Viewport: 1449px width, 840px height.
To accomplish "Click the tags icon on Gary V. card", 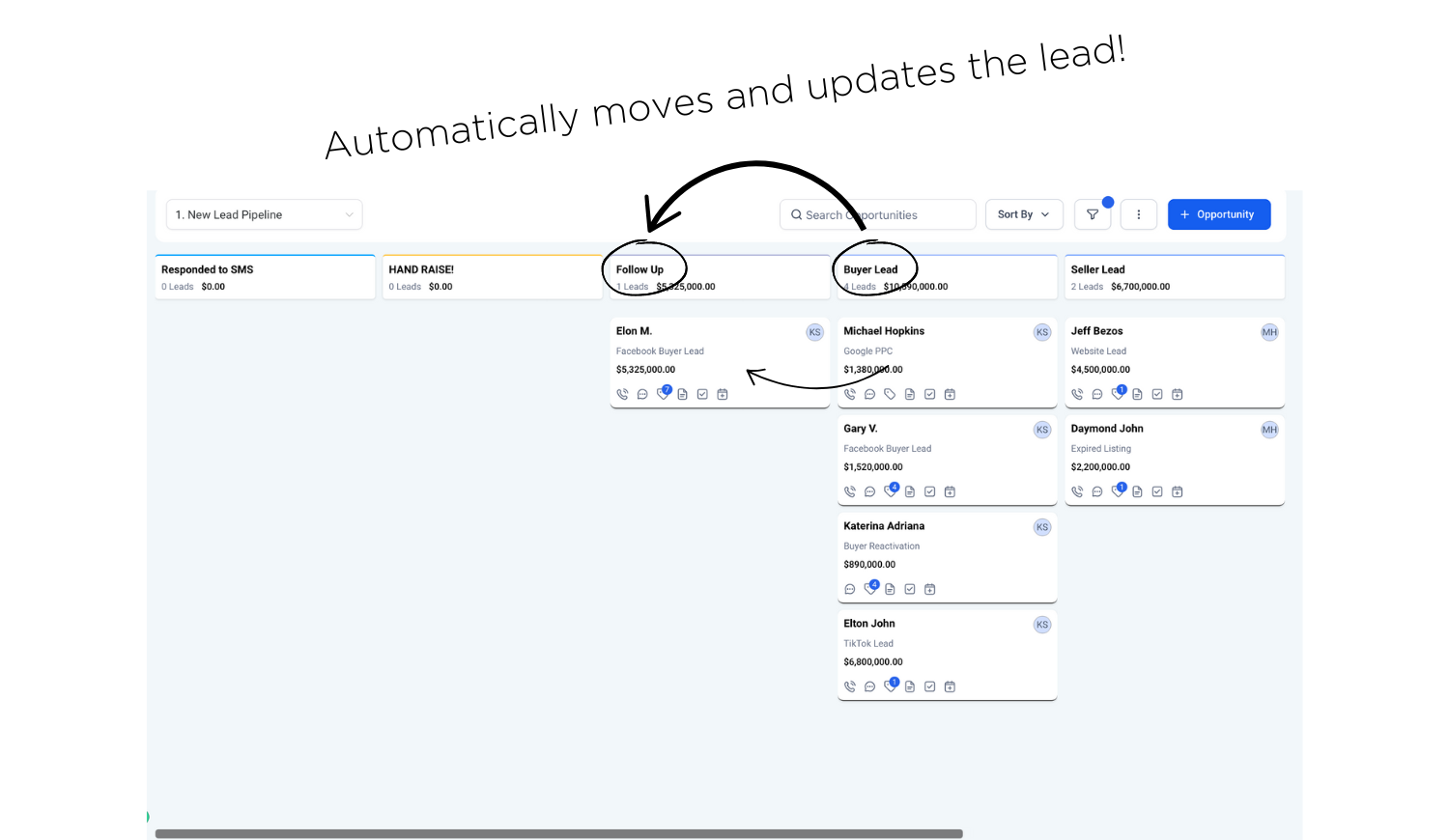I will click(890, 491).
